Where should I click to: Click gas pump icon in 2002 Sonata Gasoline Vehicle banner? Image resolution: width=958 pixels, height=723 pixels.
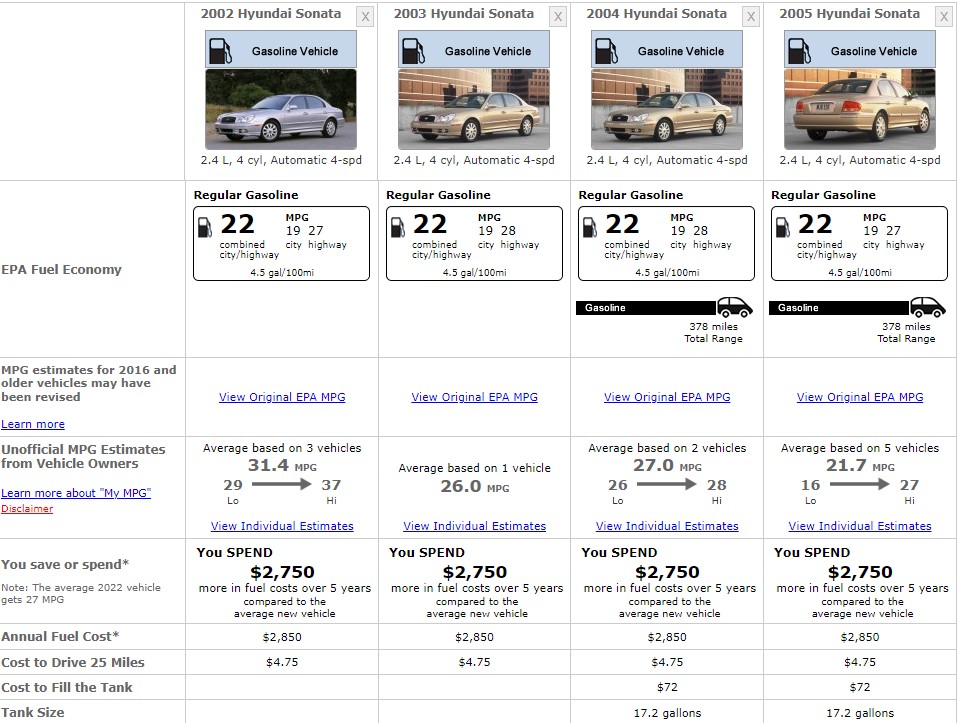click(220, 51)
